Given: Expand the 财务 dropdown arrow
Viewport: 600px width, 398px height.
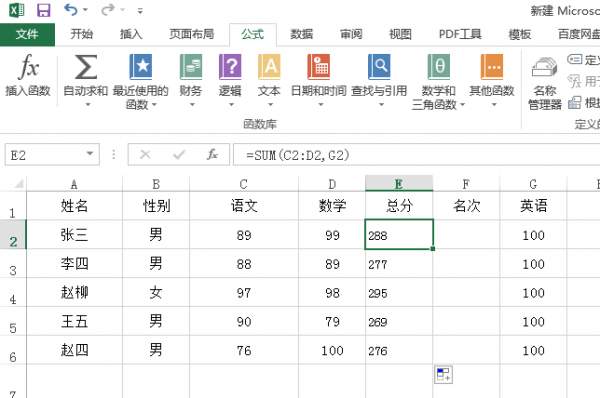Looking at the screenshot, I should click(192, 104).
